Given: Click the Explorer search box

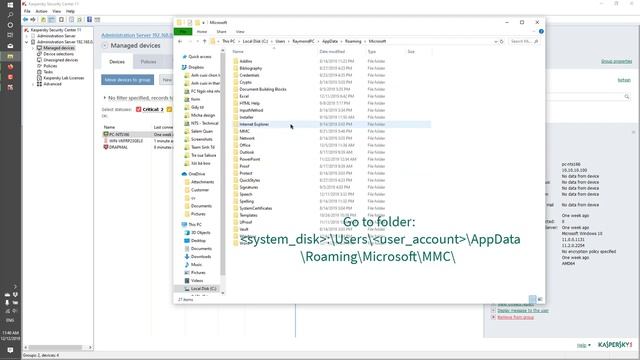Looking at the screenshot, I should click(524, 41).
